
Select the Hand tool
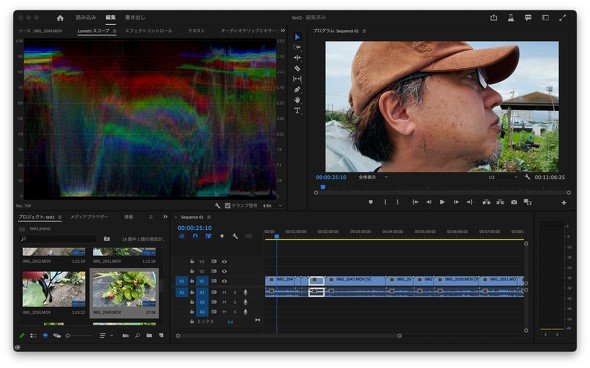pyautogui.click(x=297, y=100)
